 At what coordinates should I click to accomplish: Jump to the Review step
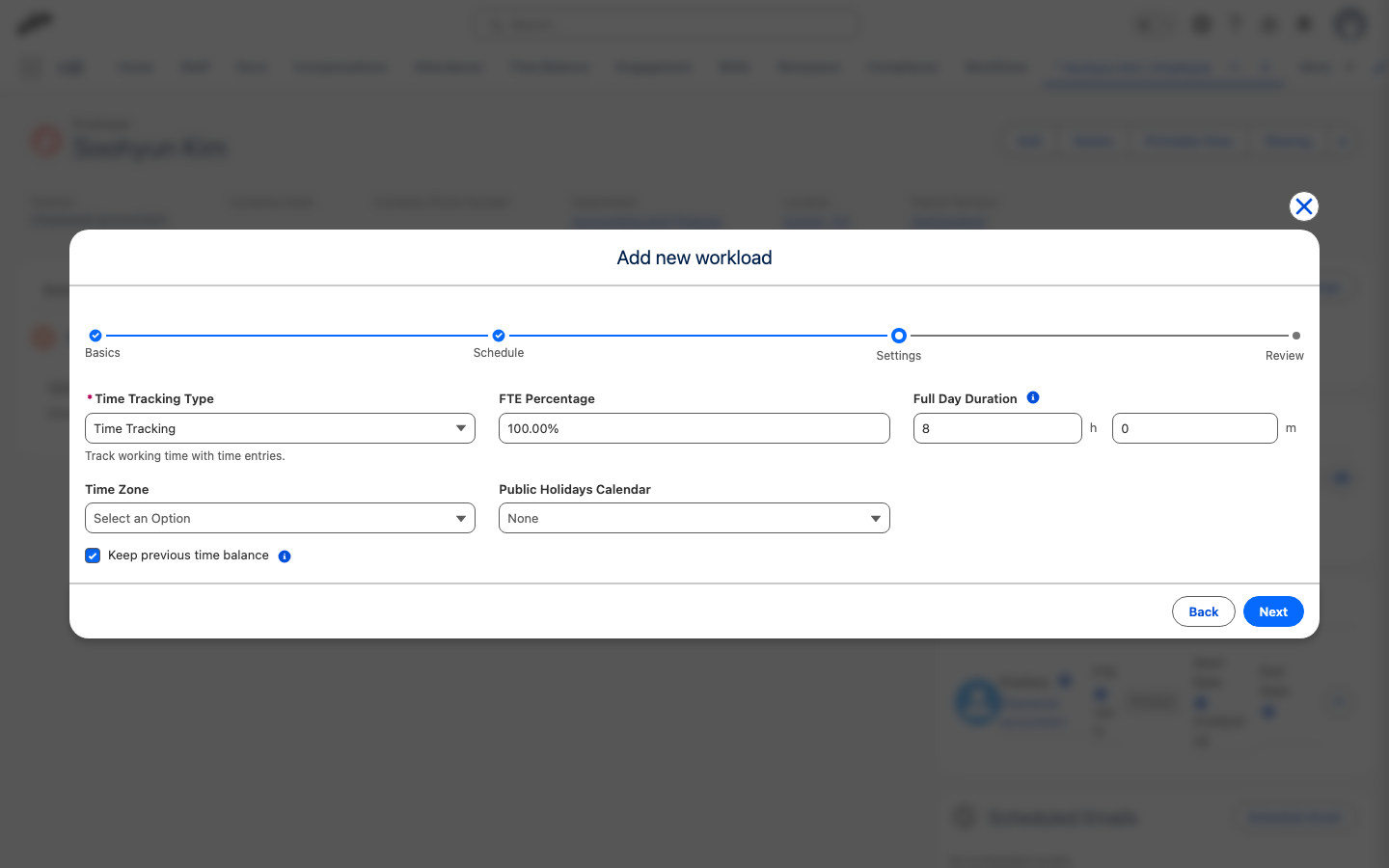1296,336
